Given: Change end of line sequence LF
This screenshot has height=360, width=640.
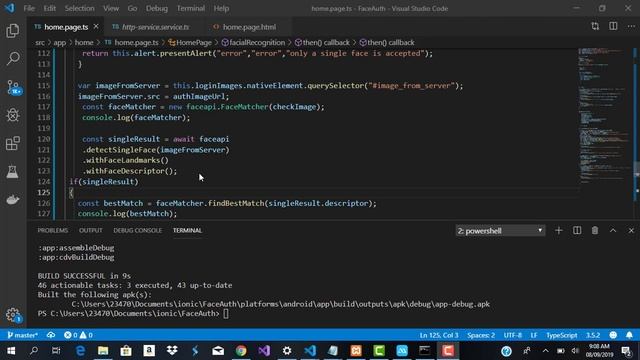Looking at the screenshot, I should [533, 335].
